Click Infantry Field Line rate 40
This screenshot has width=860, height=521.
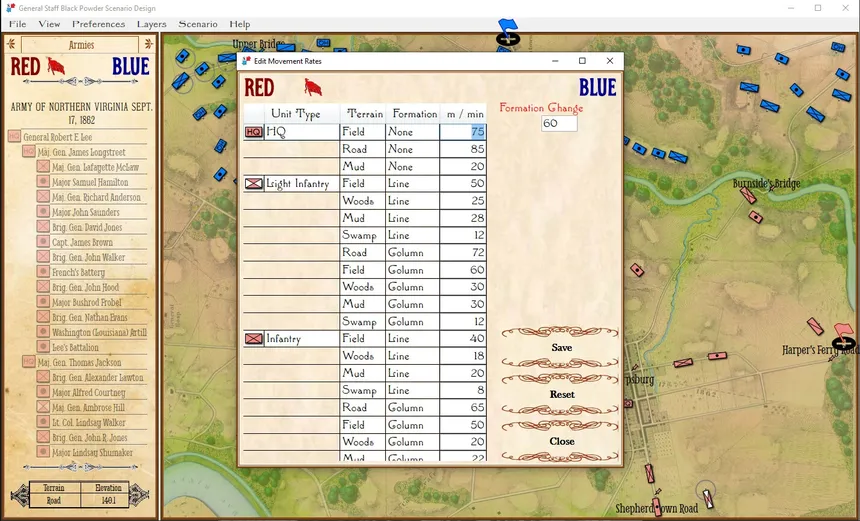462,338
